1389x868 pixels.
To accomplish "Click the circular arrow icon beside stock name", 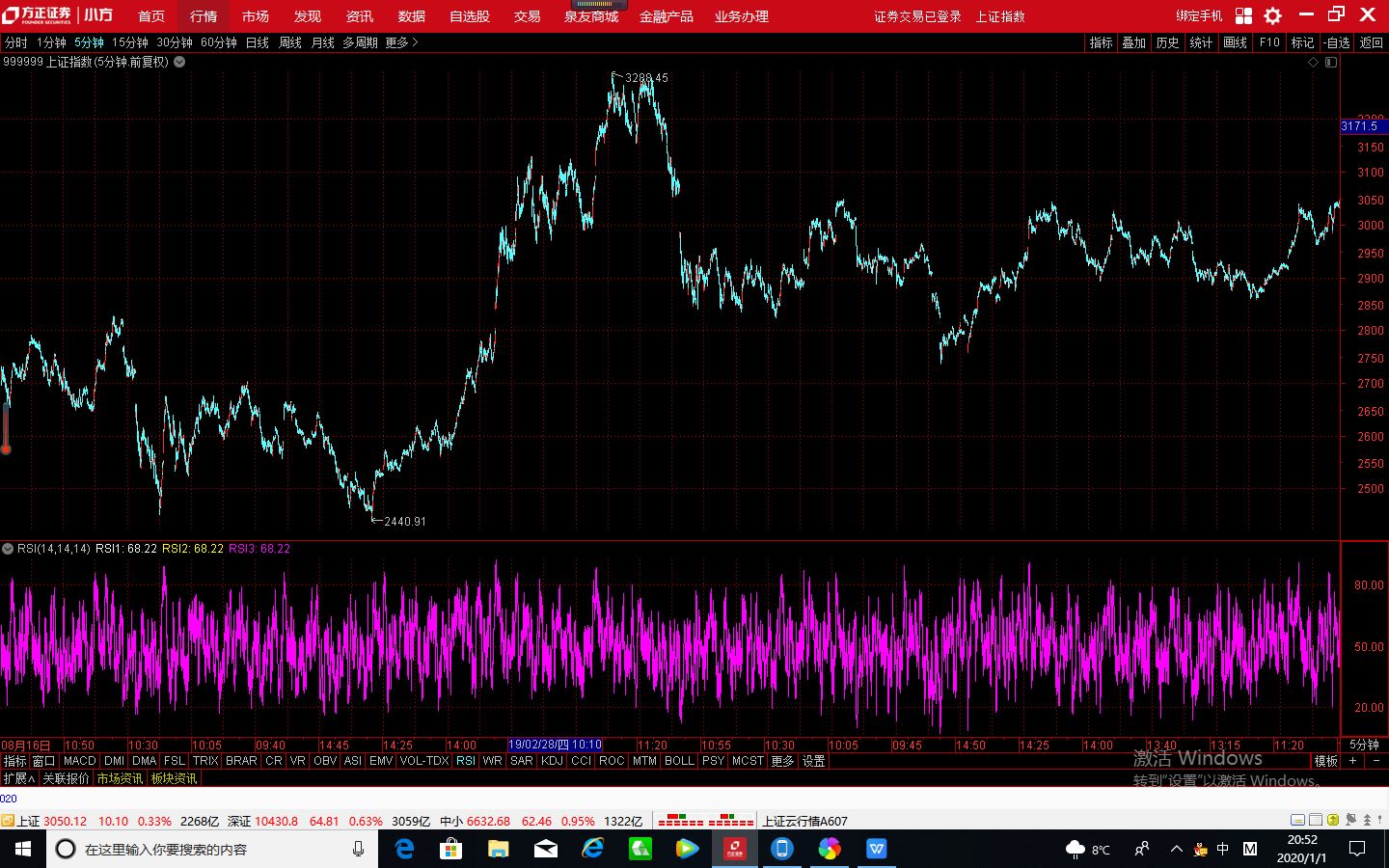I will pyautogui.click(x=179, y=62).
